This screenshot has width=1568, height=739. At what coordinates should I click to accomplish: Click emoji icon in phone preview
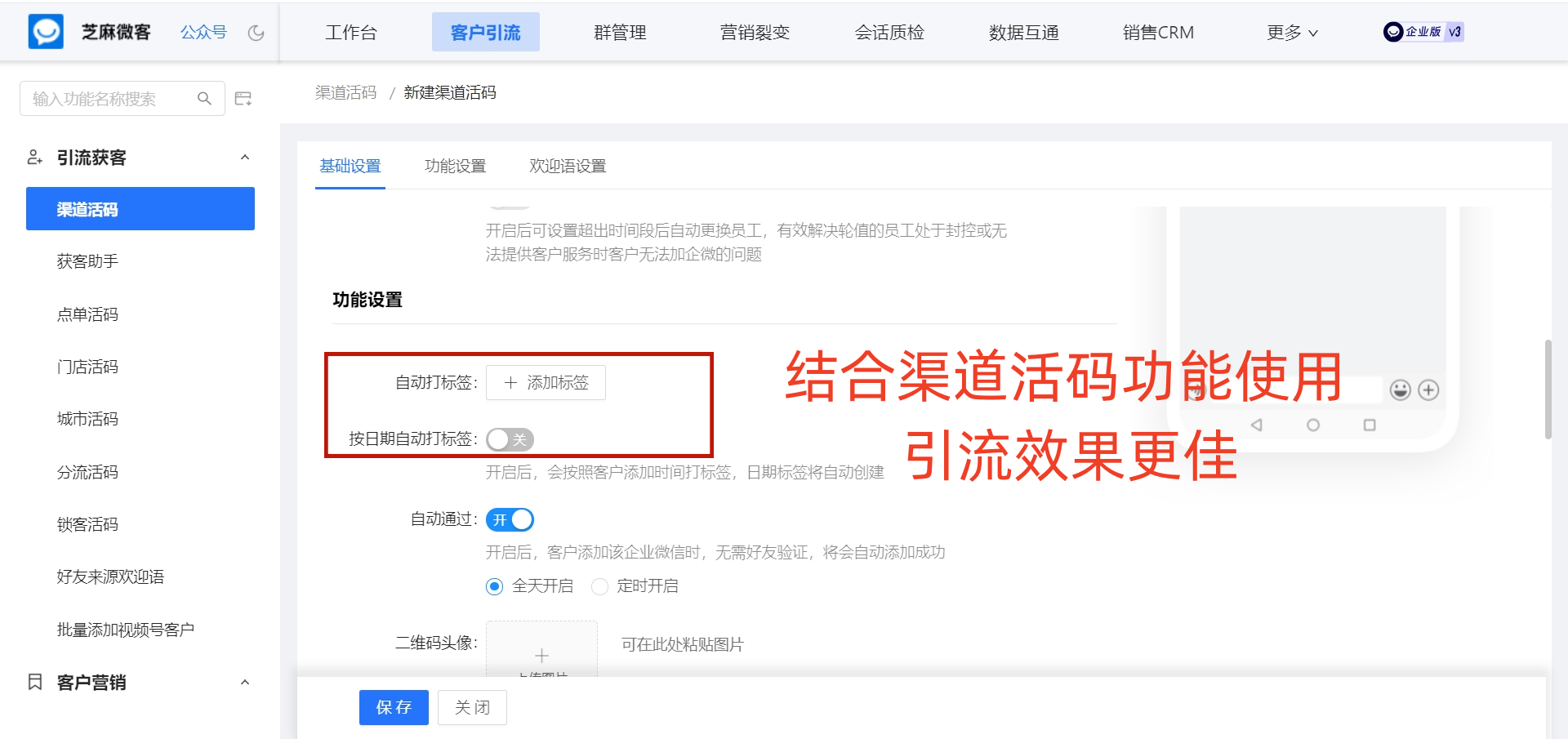[1401, 390]
